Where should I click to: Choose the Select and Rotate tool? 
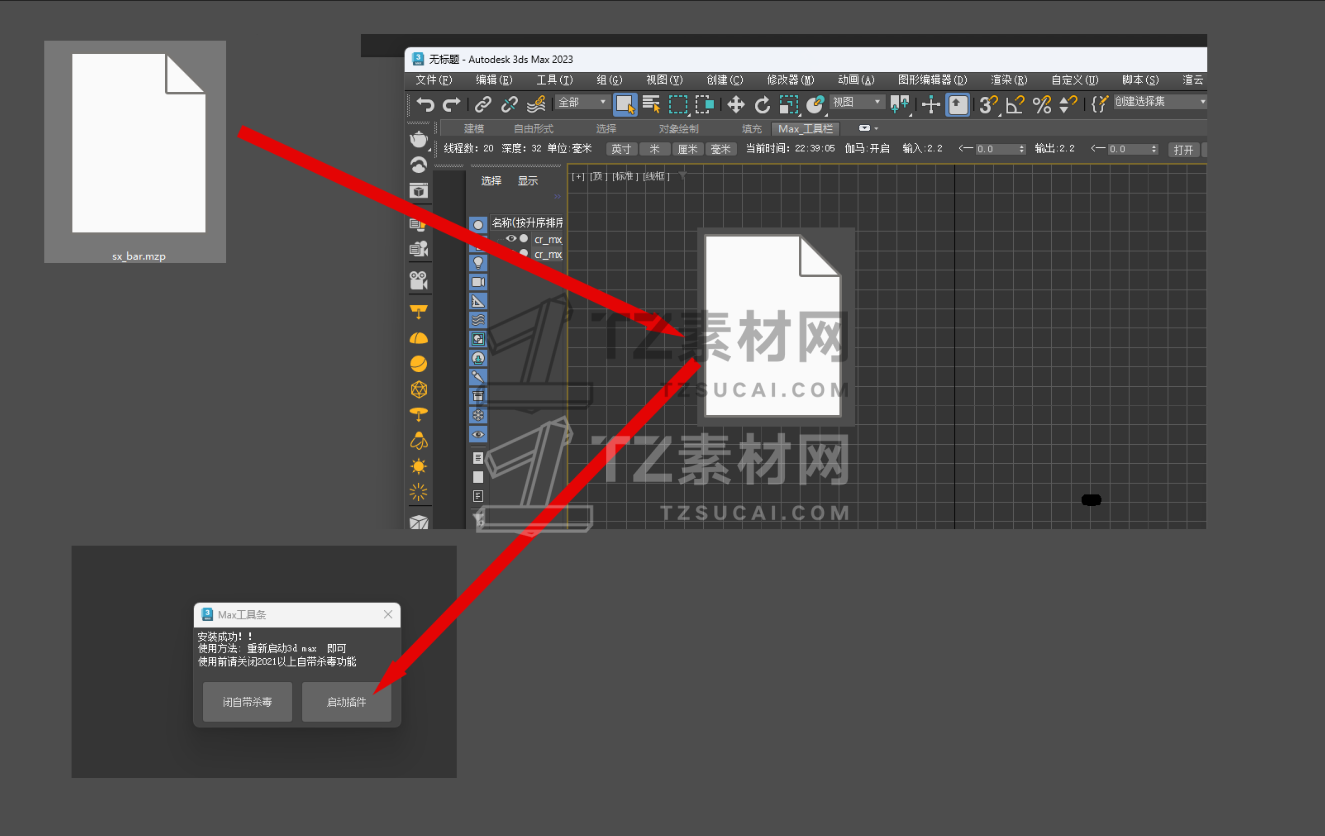tap(762, 104)
